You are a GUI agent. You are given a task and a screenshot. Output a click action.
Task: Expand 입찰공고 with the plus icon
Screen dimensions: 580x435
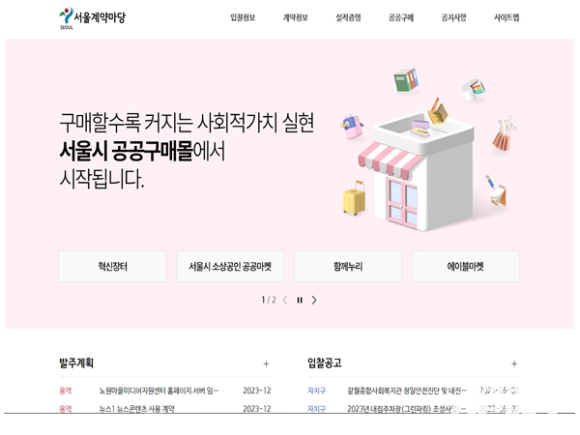click(x=514, y=364)
